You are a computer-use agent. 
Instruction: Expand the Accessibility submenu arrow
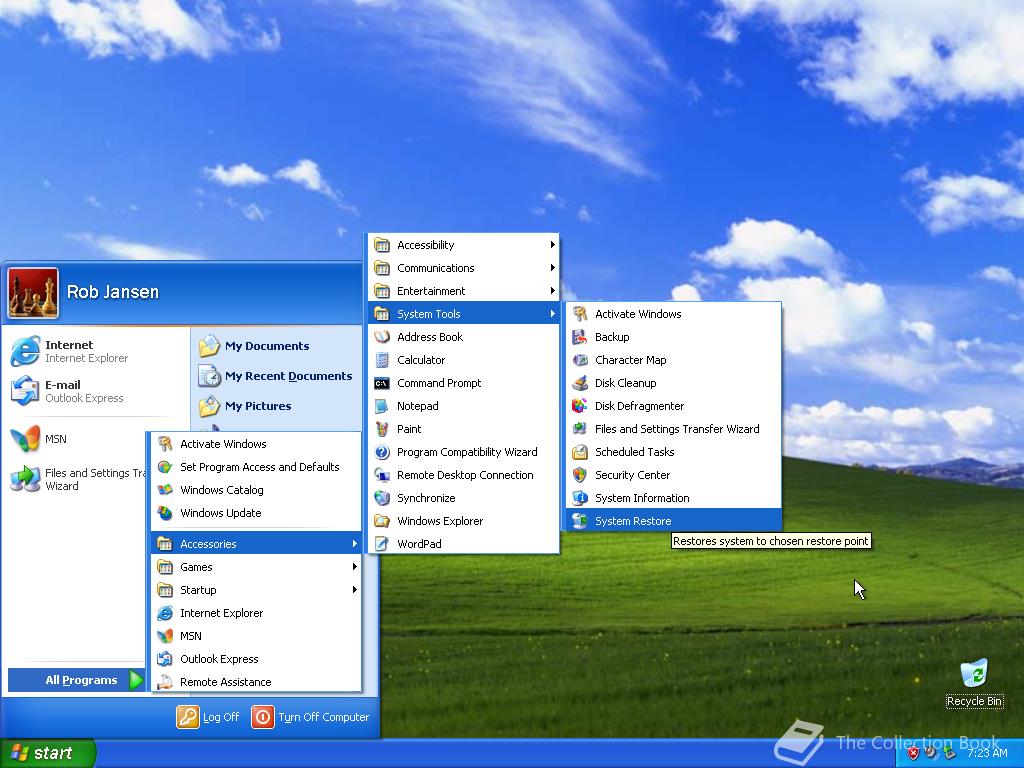[552, 245]
